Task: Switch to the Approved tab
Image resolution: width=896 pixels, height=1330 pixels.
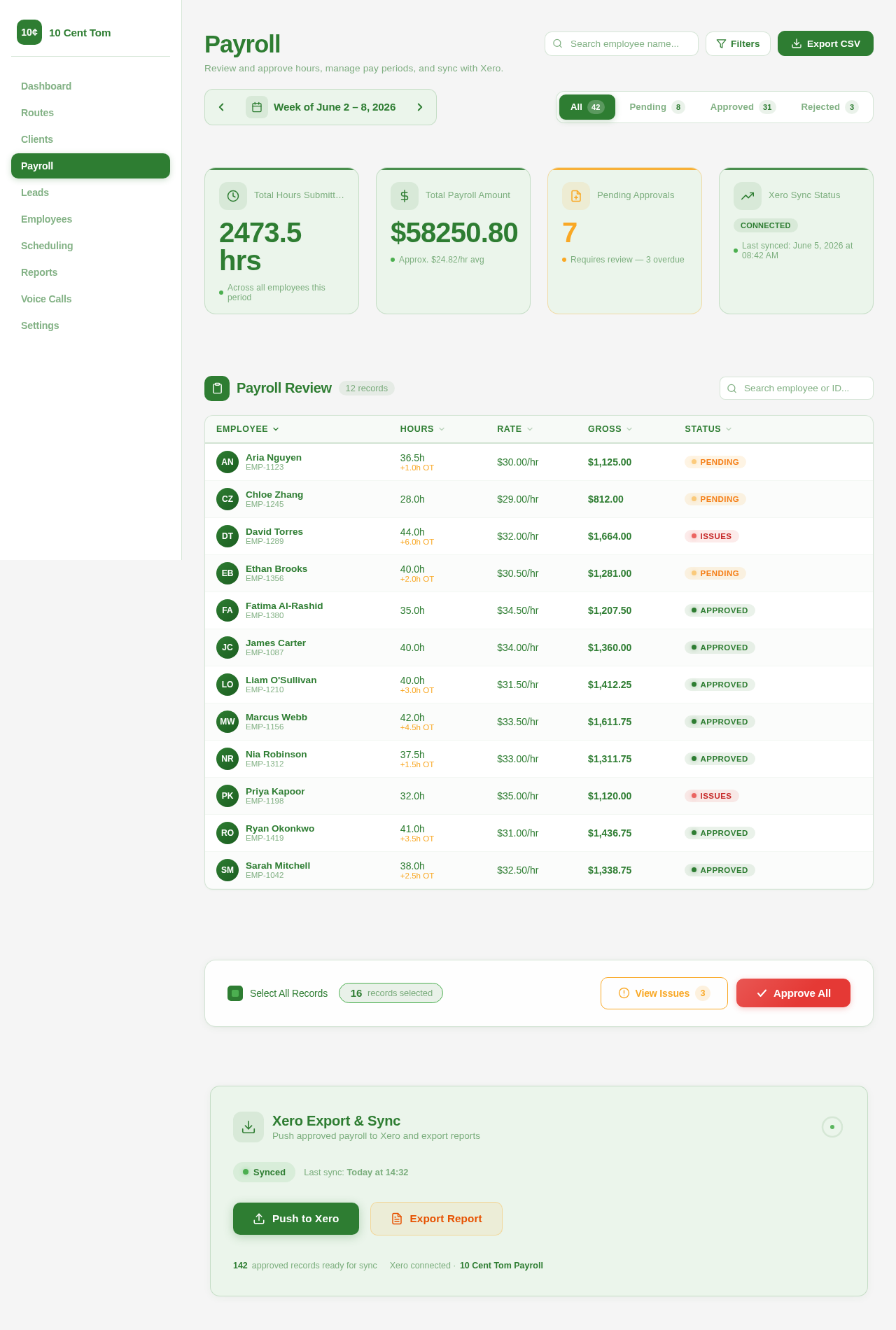Action: (x=743, y=107)
